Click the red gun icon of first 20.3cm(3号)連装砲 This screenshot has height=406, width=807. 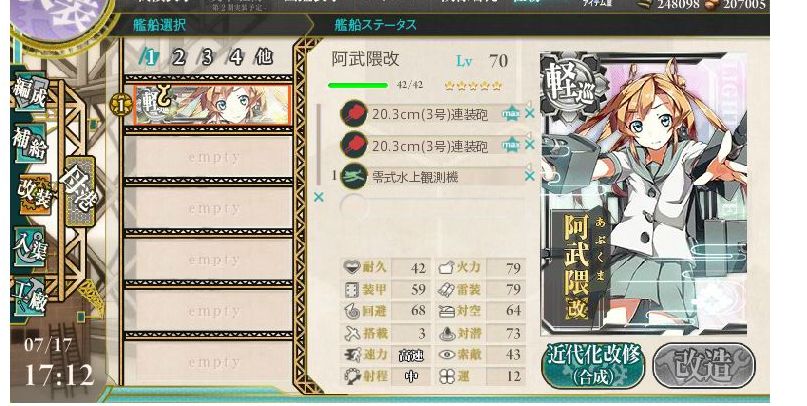point(354,114)
